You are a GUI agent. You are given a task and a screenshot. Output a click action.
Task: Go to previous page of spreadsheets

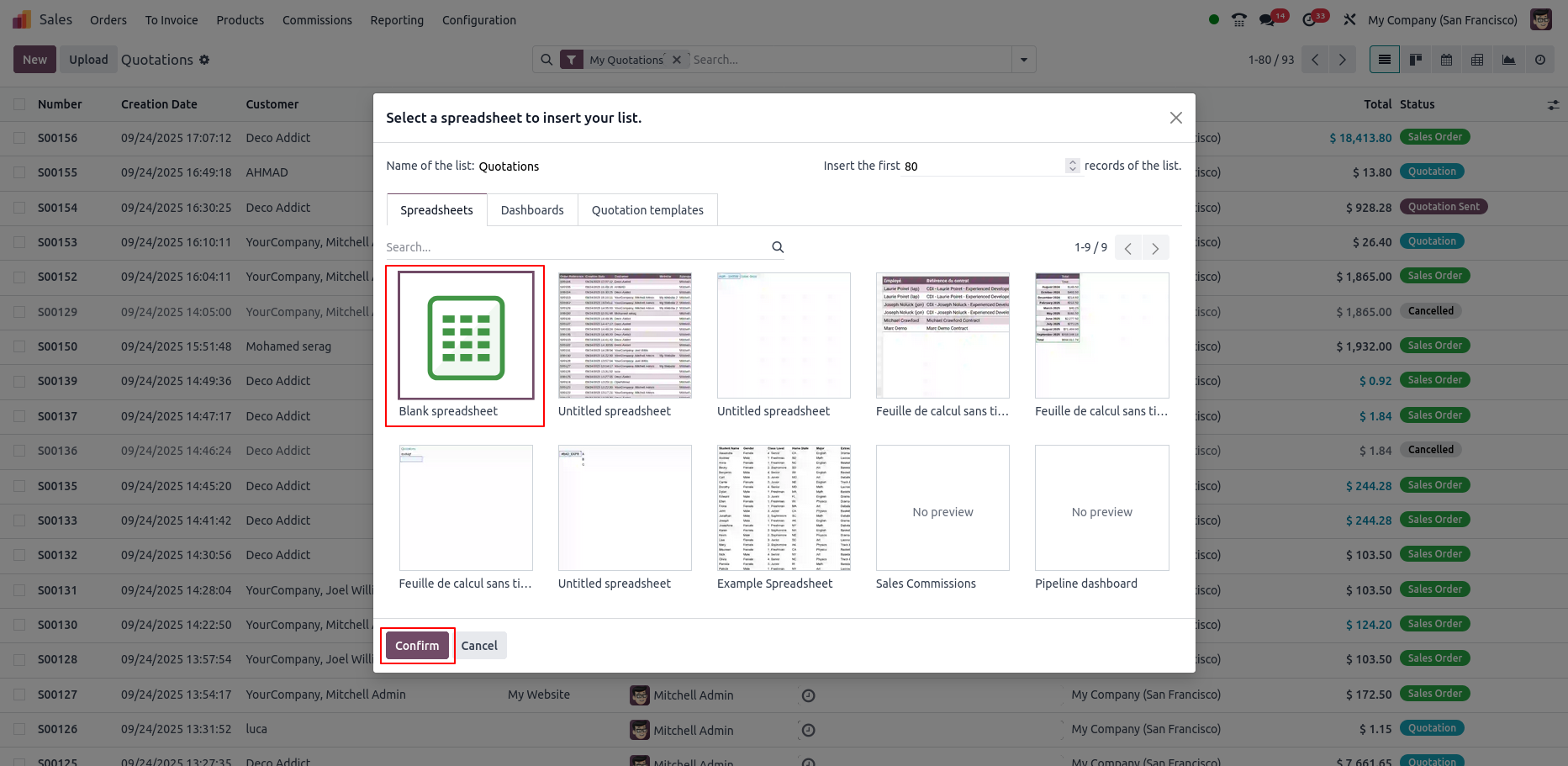tap(1128, 248)
